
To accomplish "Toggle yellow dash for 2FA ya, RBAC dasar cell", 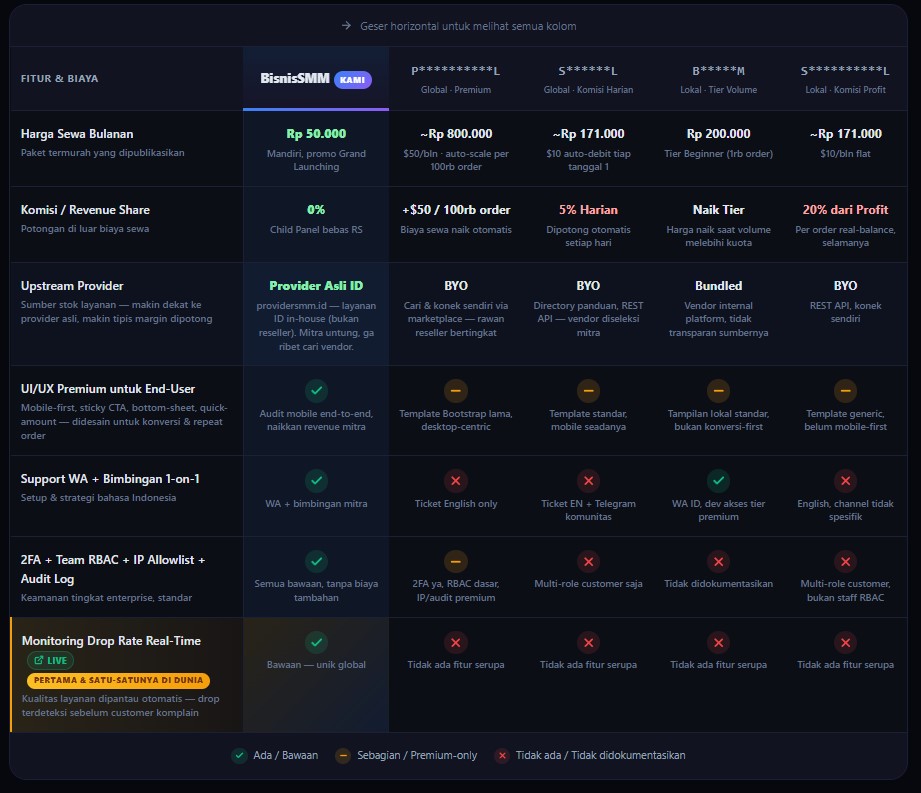I will (456, 562).
